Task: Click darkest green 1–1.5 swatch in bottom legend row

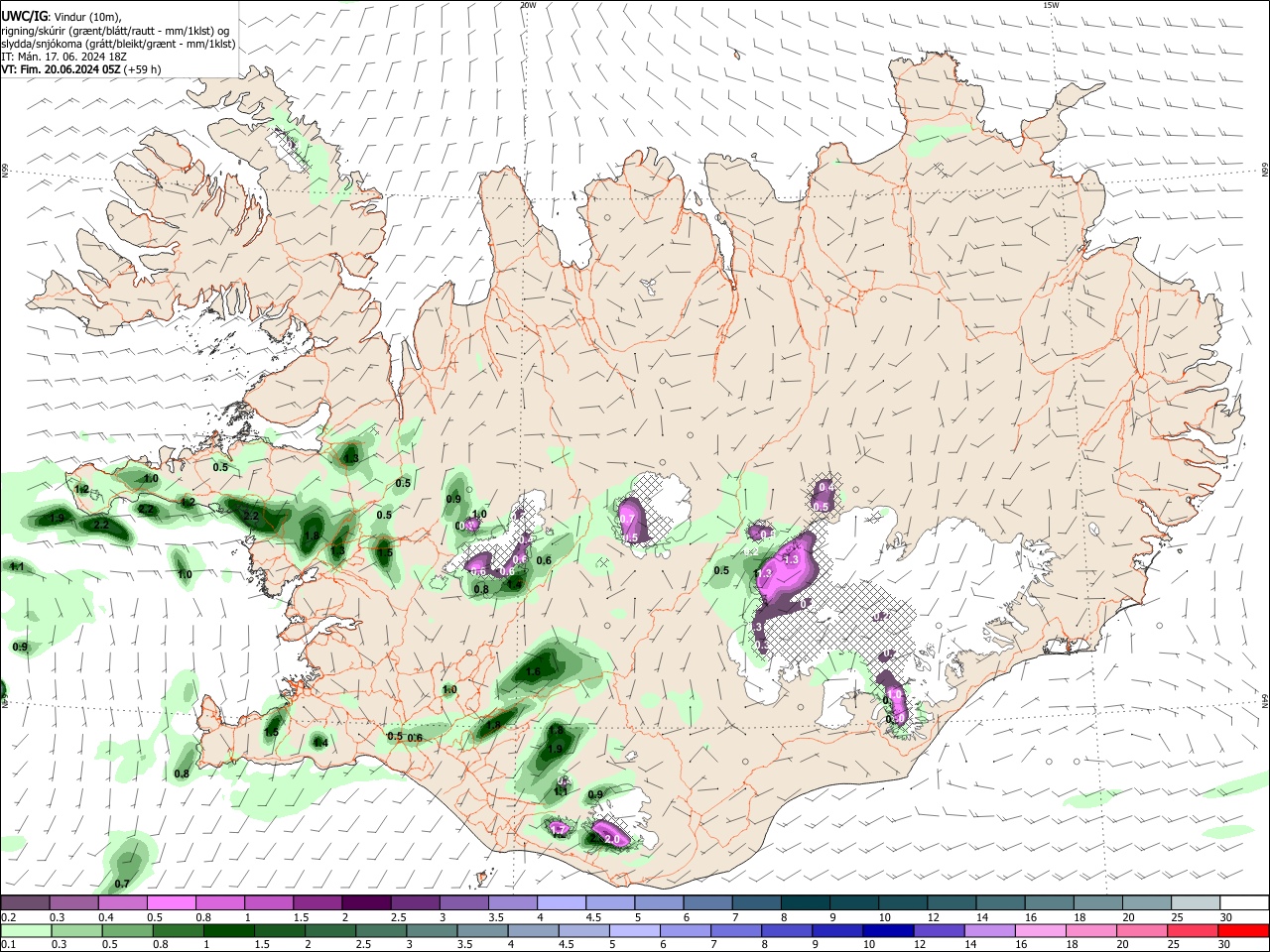Action: point(228,930)
